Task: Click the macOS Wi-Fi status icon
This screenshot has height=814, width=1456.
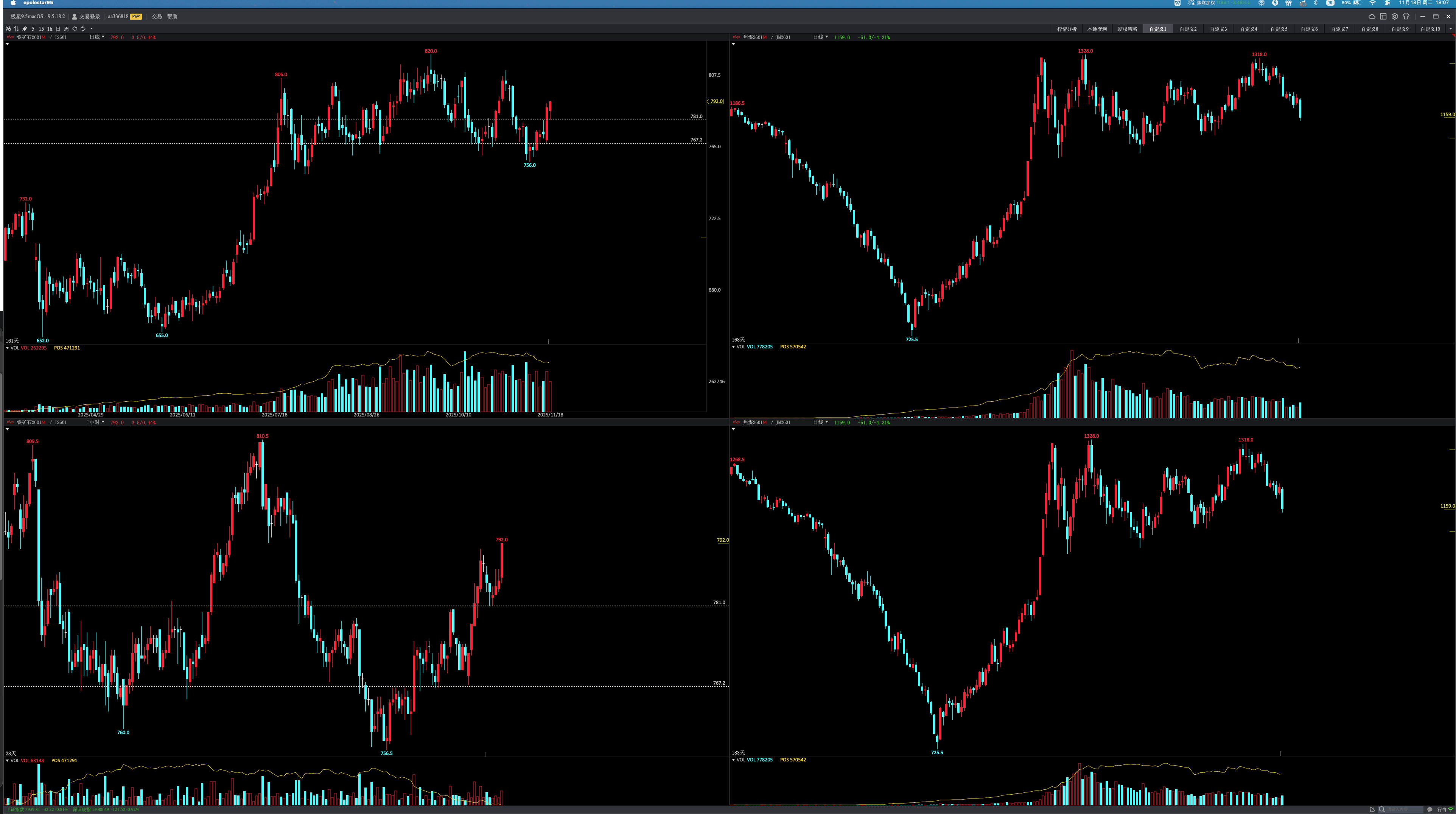Action: coord(1372,3)
